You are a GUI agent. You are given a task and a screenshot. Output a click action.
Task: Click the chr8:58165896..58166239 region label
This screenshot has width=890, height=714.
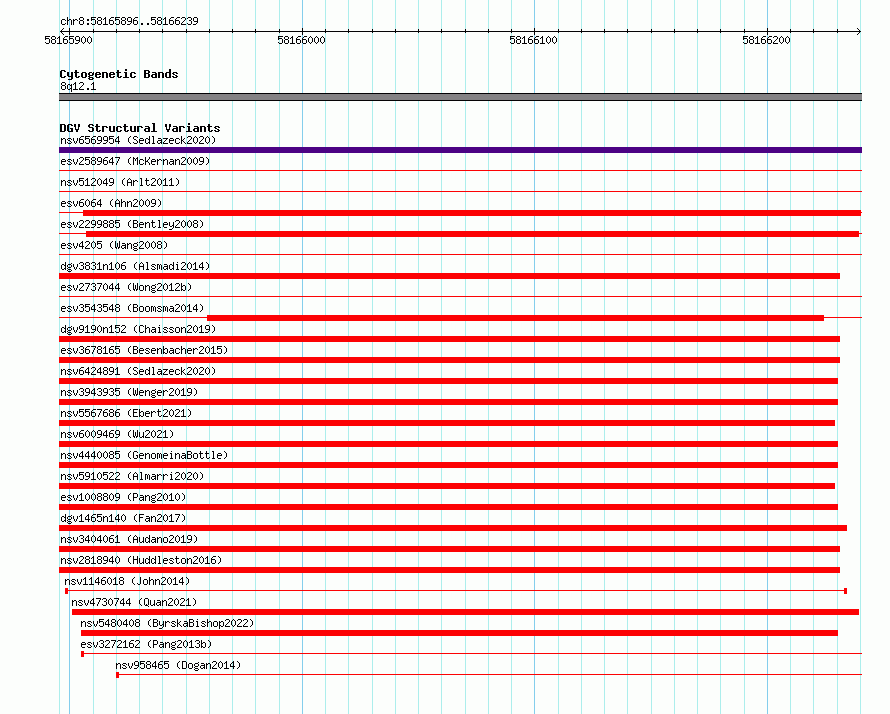pos(129,21)
